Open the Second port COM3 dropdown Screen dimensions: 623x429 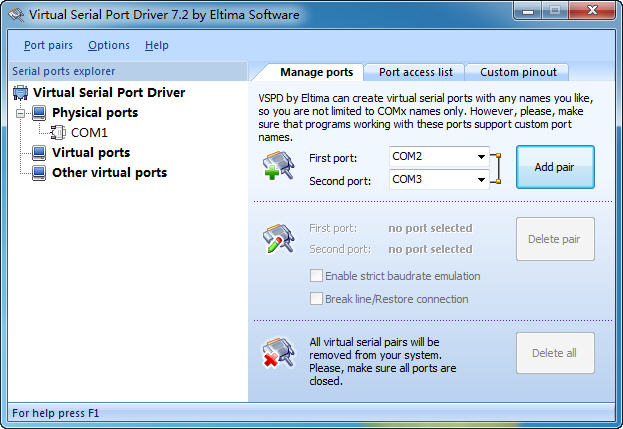[482, 180]
